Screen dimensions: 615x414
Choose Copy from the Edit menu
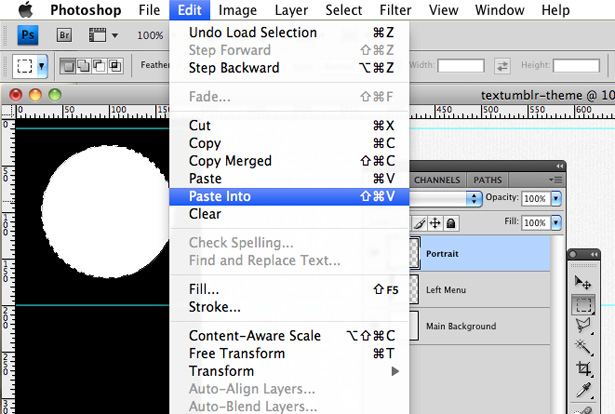(x=289, y=143)
